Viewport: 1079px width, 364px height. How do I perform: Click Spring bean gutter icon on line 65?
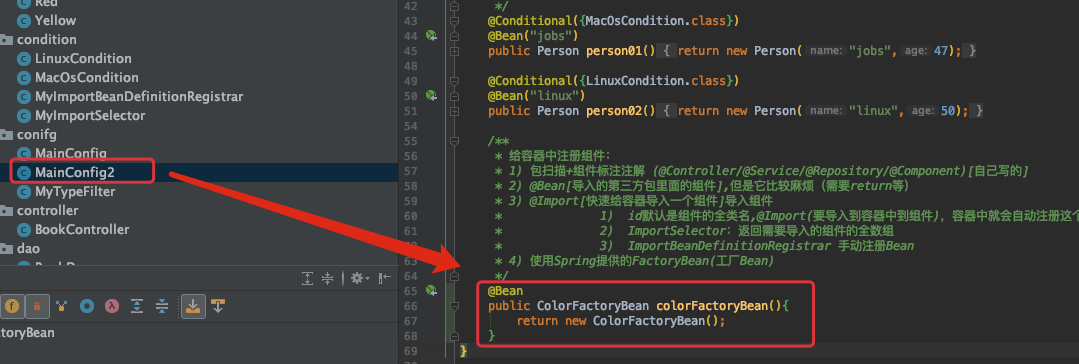click(x=431, y=290)
